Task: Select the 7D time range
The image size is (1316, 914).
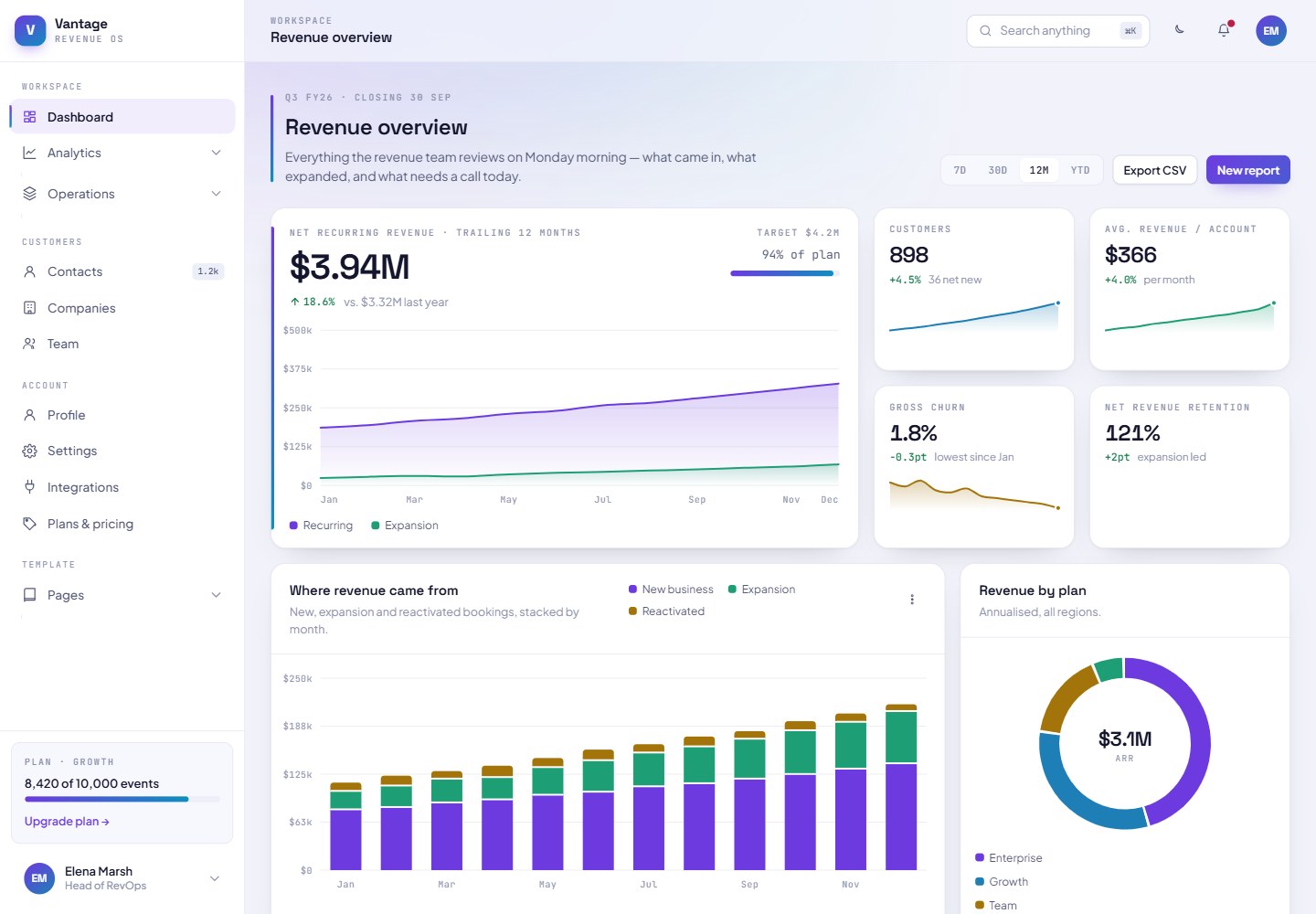Action: click(x=960, y=170)
